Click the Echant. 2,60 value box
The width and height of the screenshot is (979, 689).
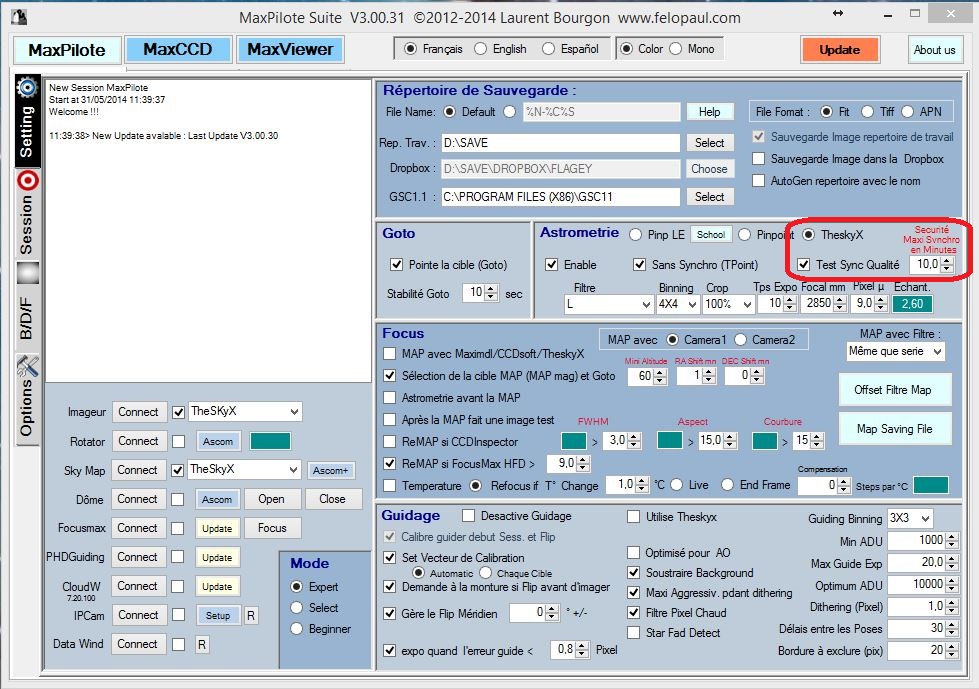pos(912,304)
